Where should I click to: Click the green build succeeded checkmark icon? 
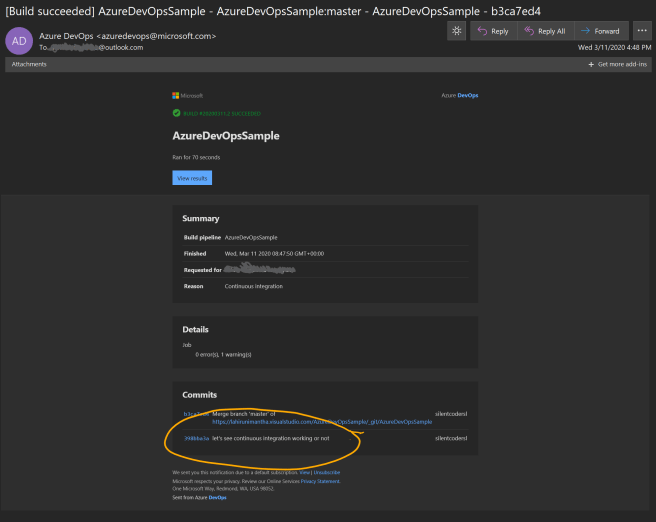176,113
